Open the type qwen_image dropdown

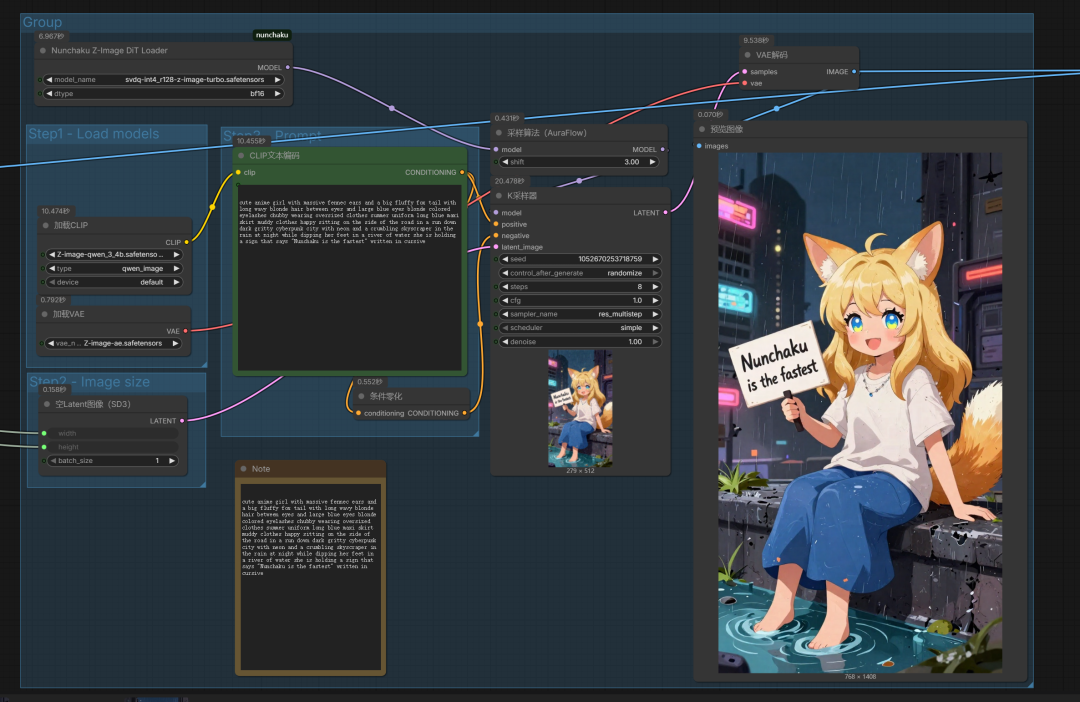tap(114, 269)
